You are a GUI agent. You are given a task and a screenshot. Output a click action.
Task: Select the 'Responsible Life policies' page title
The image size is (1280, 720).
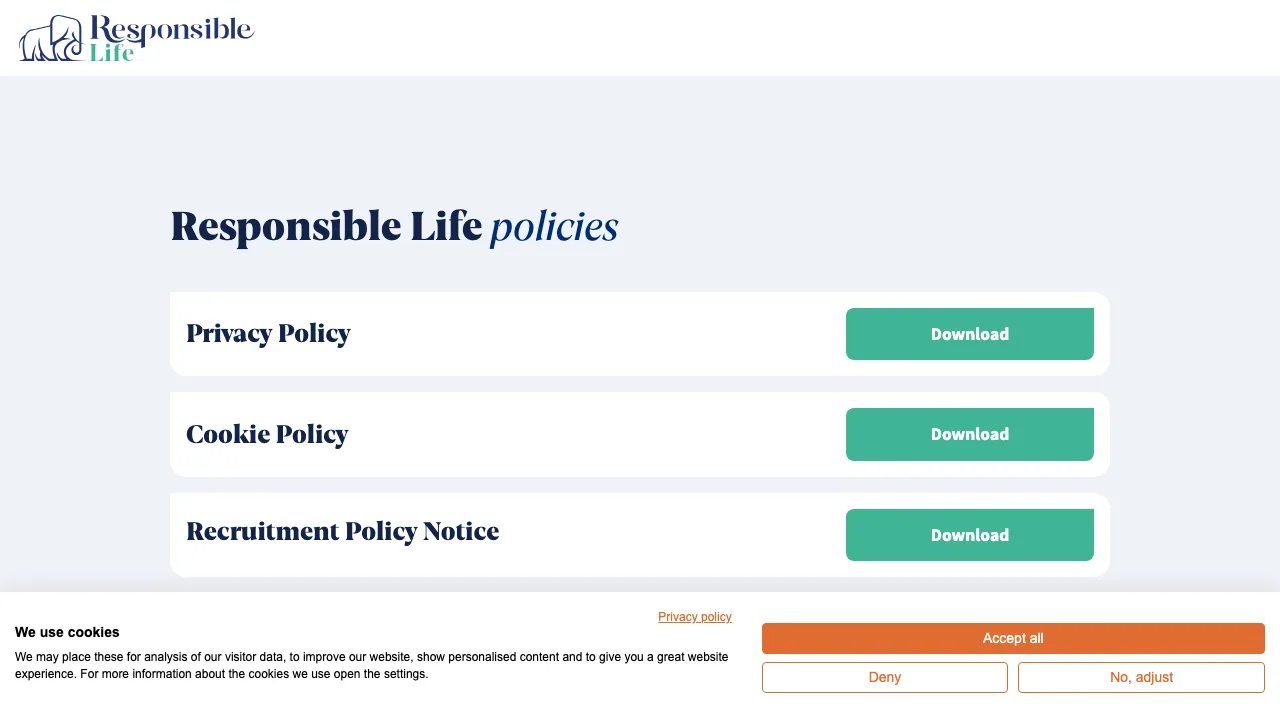[x=395, y=226]
